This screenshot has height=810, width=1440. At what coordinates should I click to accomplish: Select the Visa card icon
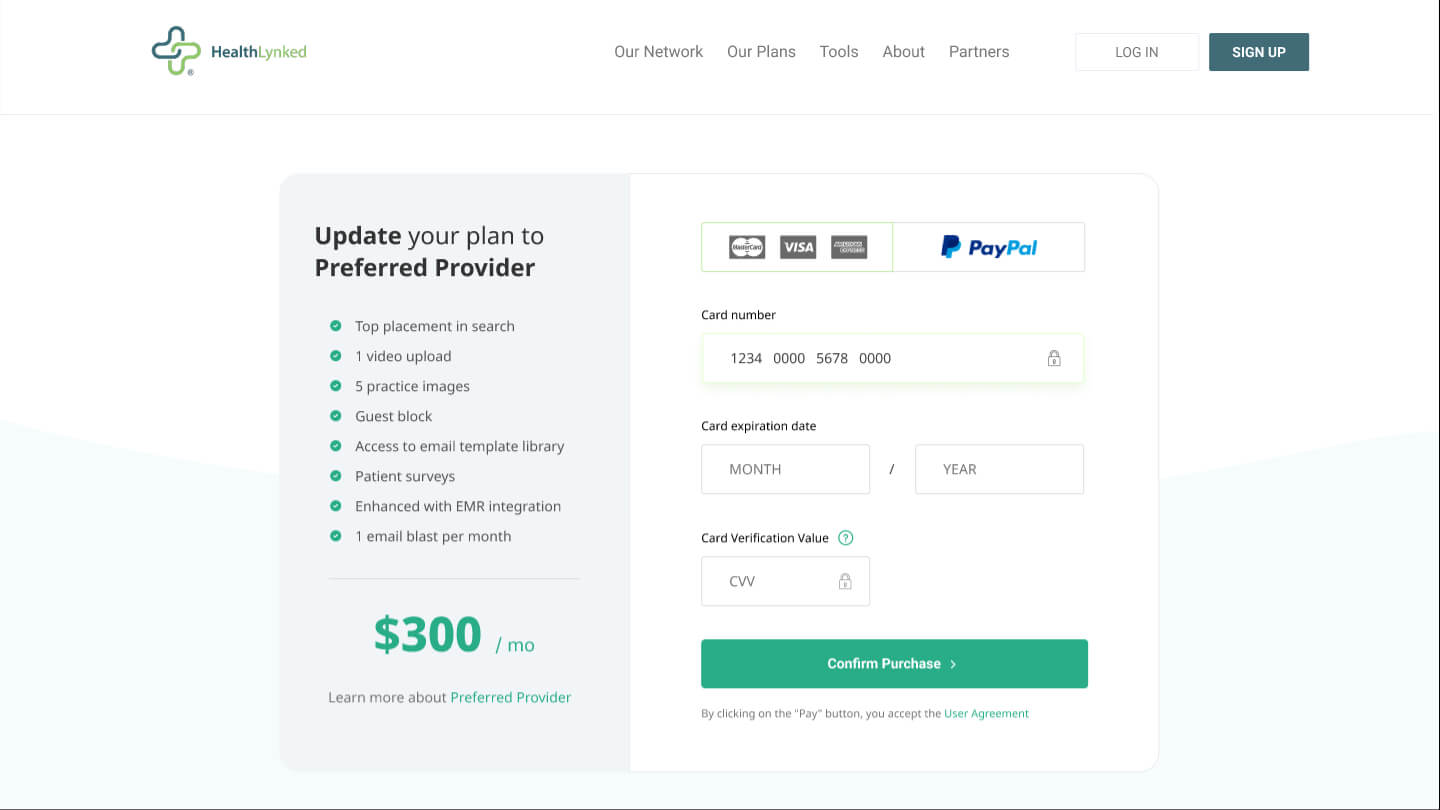tap(798, 247)
